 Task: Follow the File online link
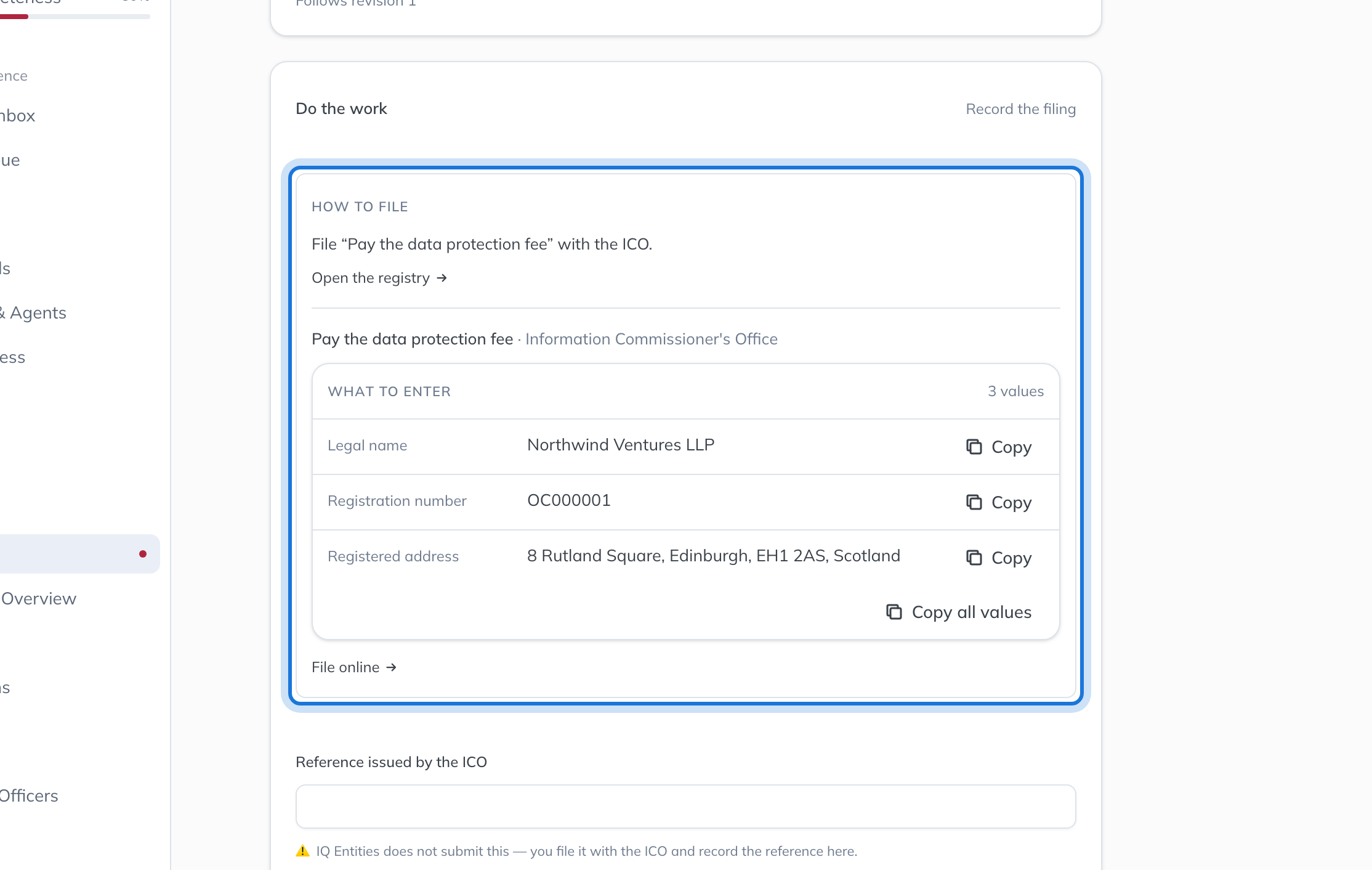click(x=354, y=667)
